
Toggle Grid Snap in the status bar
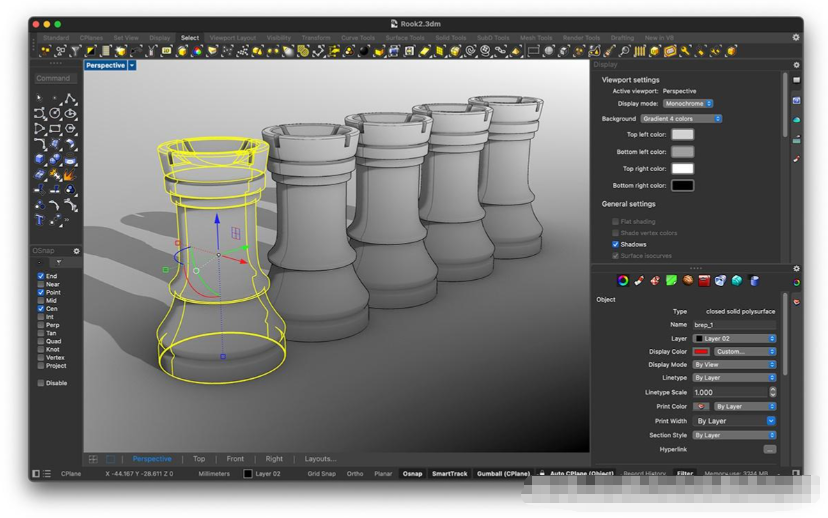(x=322, y=474)
